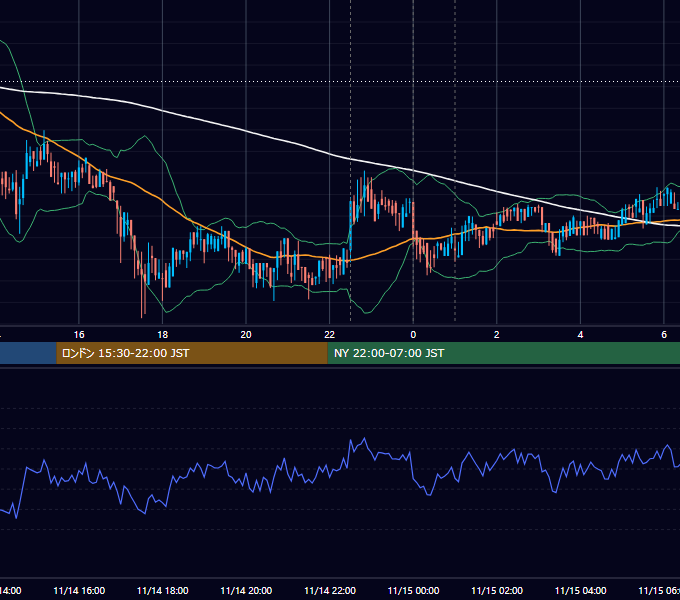Click the 4 hour axis label
The height and width of the screenshot is (600, 680).
[x=580, y=335]
